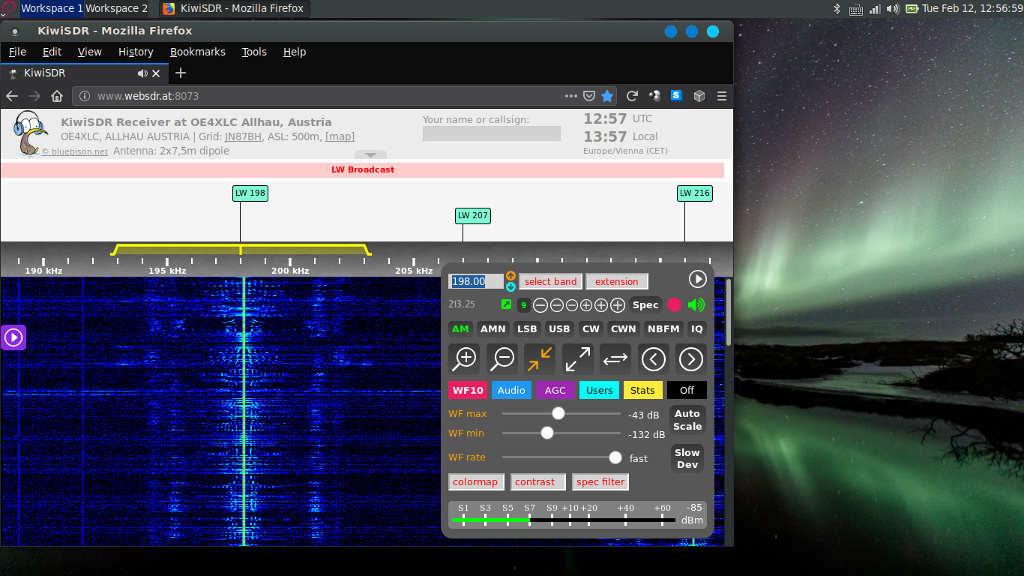This screenshot has width=1024, height=576.
Task: Select CW demodulation mode
Action: tap(591, 329)
